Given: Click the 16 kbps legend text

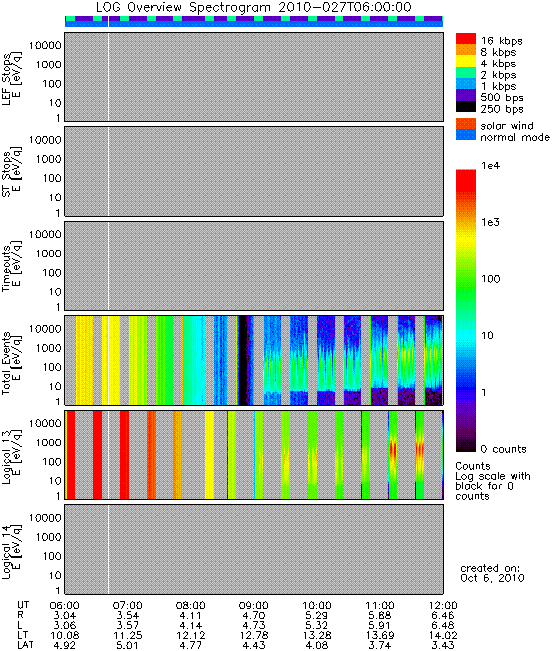Looking at the screenshot, I should 501,41.
